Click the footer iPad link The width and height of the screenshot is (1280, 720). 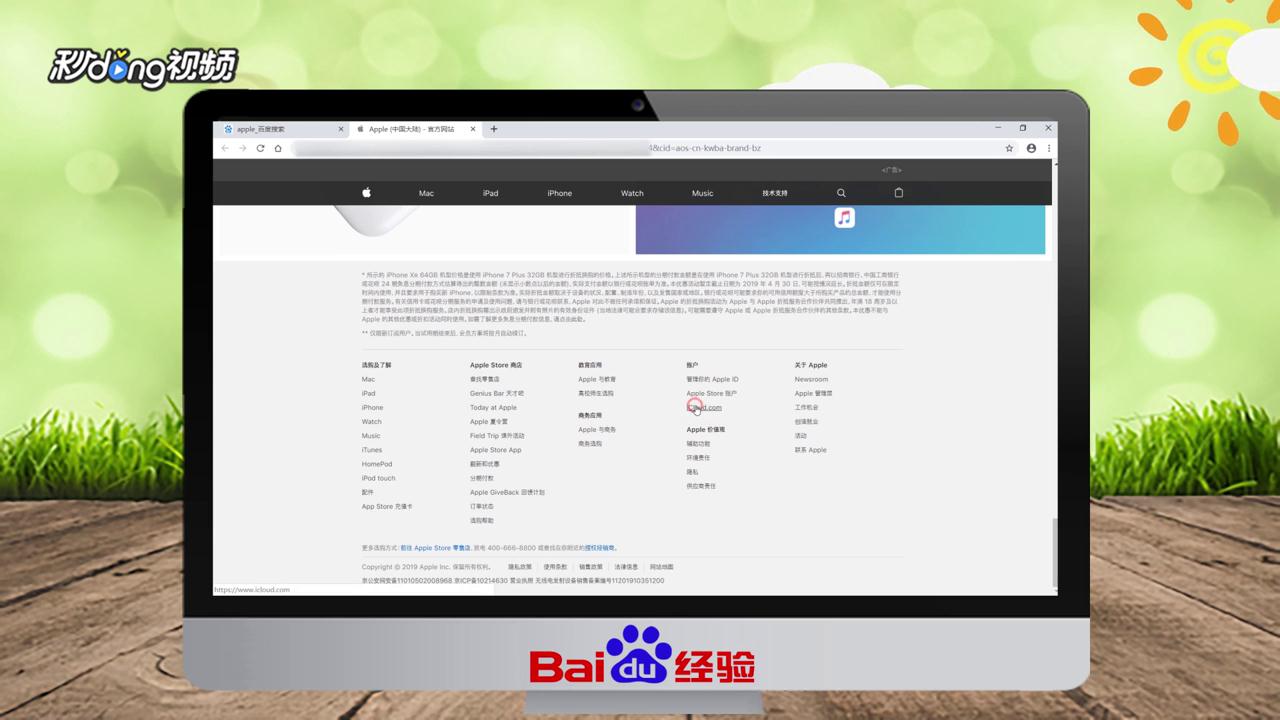368,393
